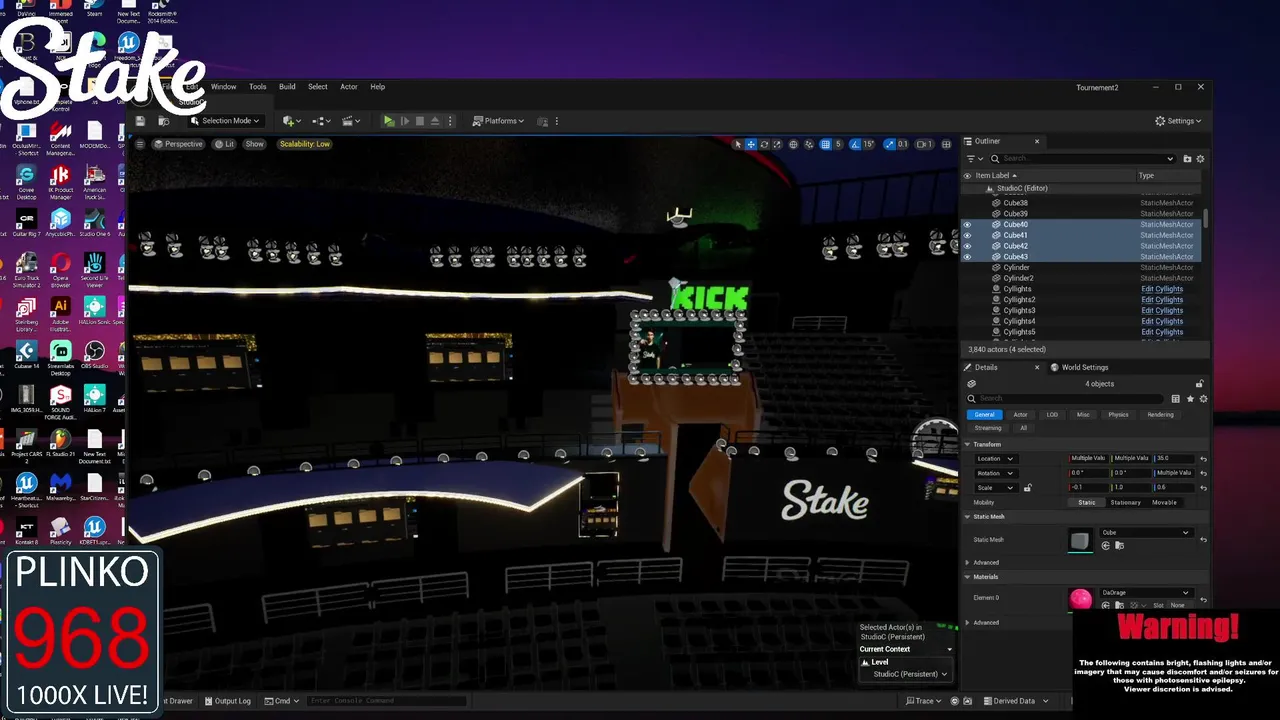Click Edit Cyllights link for Cyllights3
The image size is (1280, 720).
pyautogui.click(x=1162, y=310)
